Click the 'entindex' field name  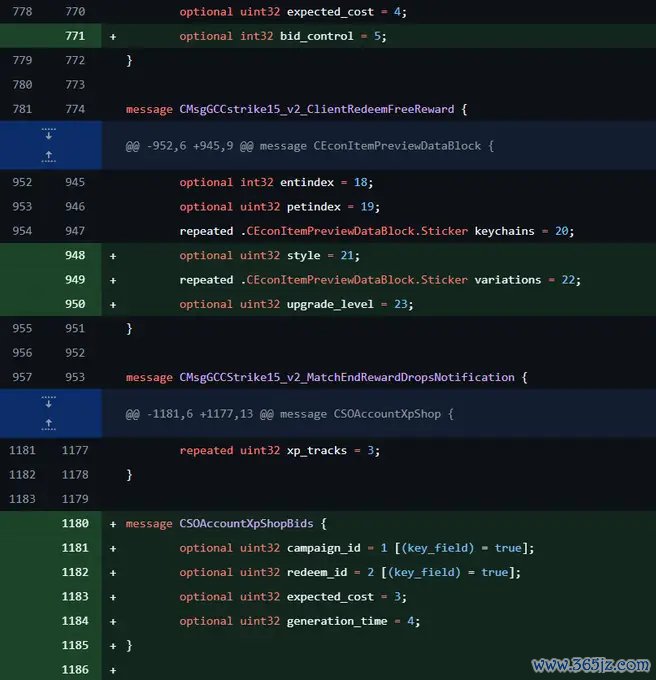click(x=307, y=182)
